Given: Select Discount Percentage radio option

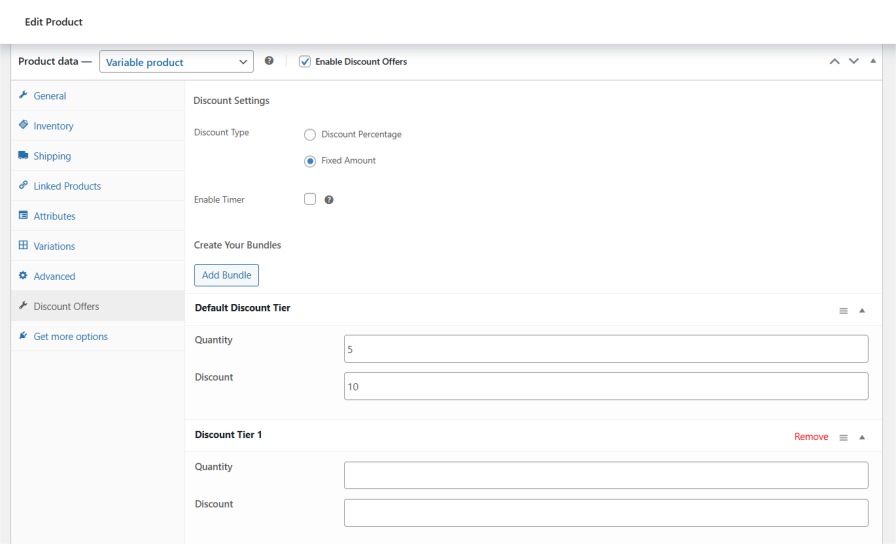Looking at the screenshot, I should pyautogui.click(x=310, y=135).
